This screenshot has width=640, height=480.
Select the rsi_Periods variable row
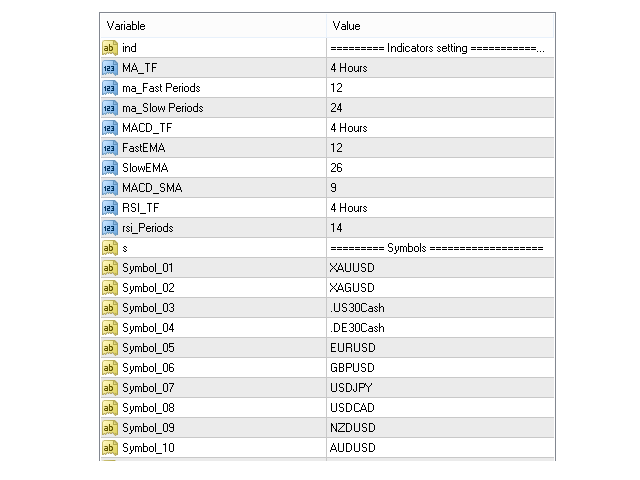coord(147,228)
